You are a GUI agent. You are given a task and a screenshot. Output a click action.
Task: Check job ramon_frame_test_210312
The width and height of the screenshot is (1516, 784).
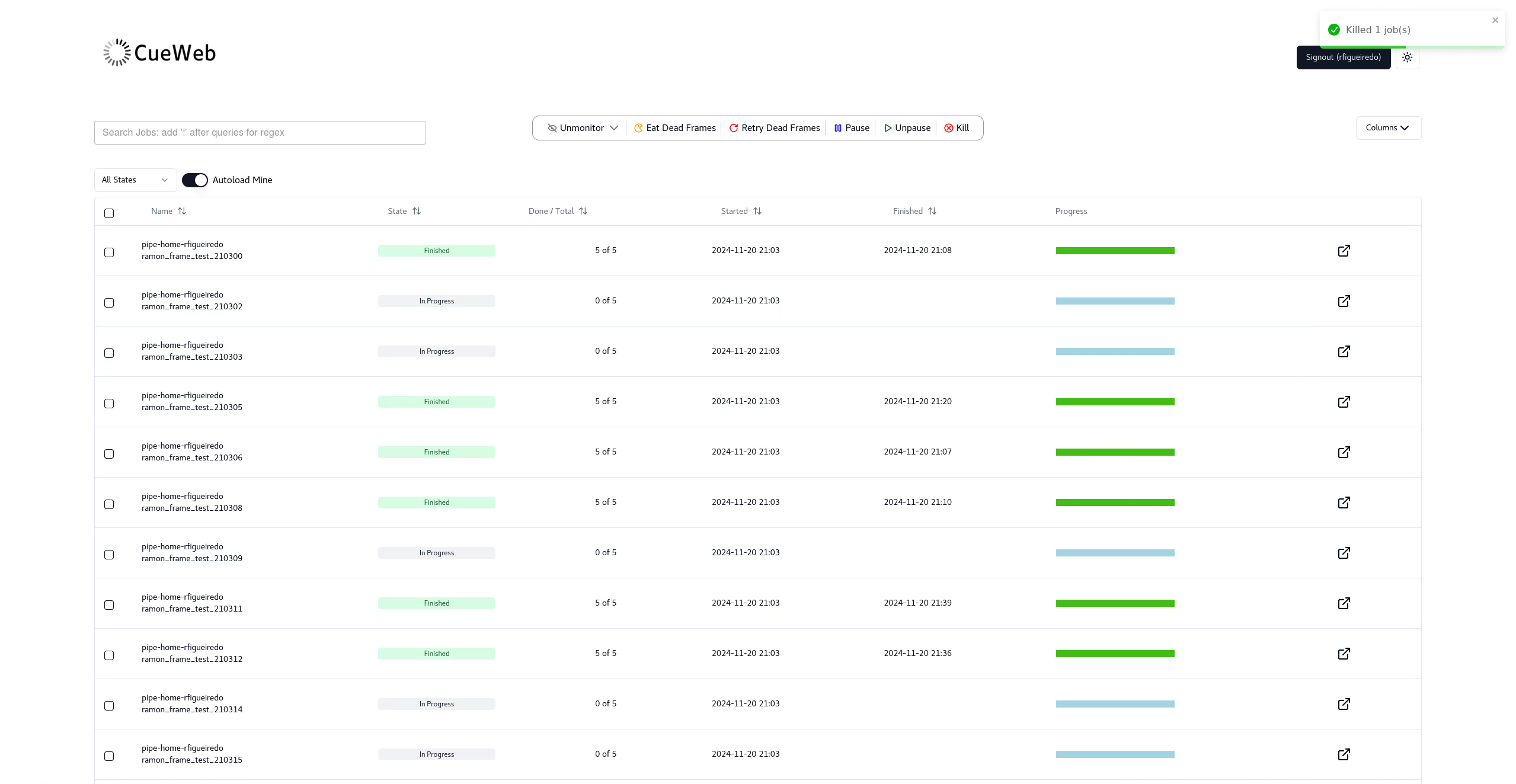click(109, 655)
